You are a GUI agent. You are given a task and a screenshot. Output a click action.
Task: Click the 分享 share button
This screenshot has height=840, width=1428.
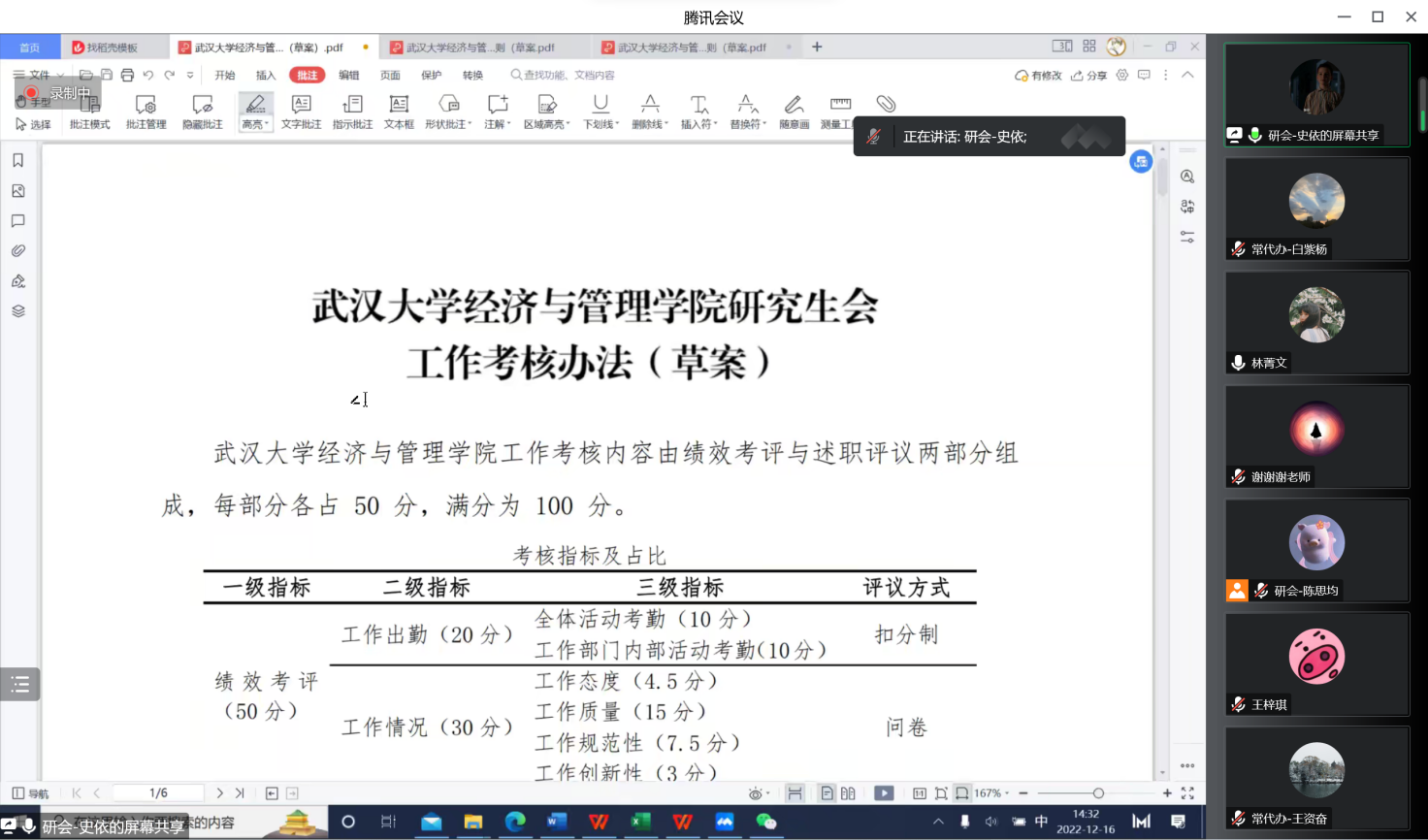1089,75
